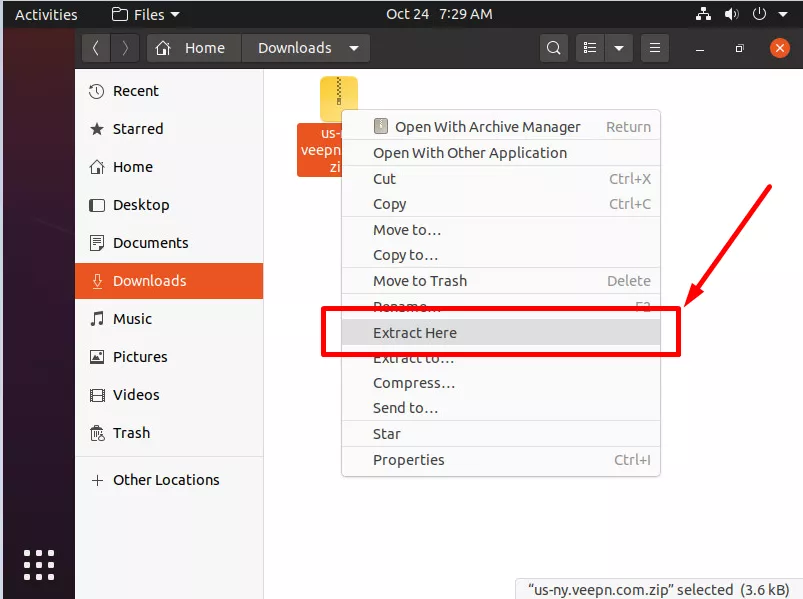Switch to list view icon
Screen dimensions: 803x599
(590, 48)
